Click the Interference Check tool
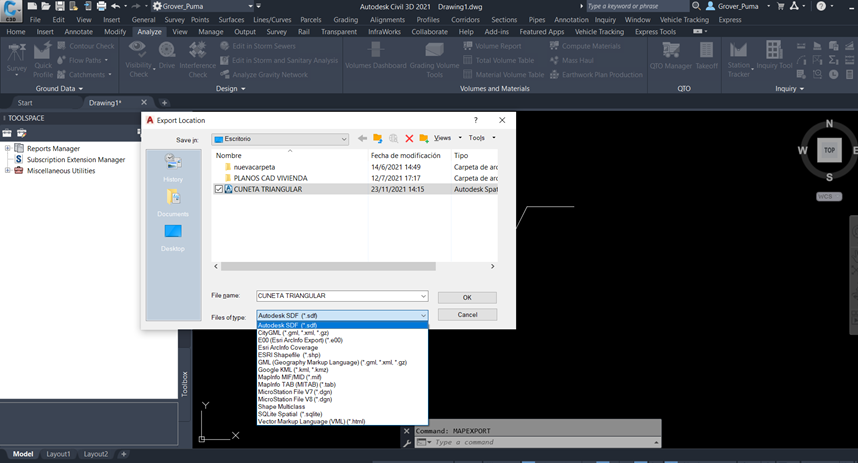The height and width of the screenshot is (463, 858). coord(198,60)
